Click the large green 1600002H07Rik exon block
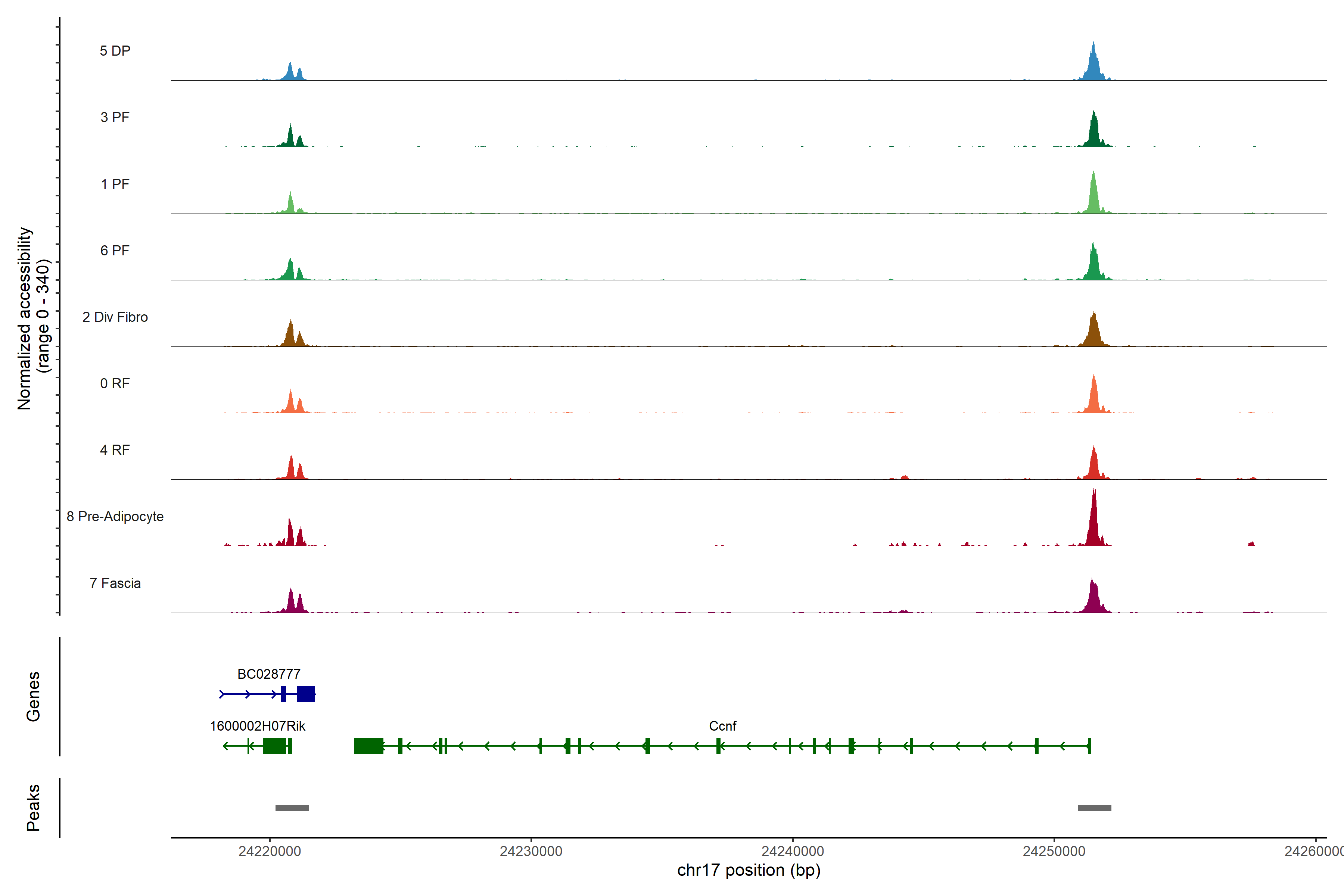Screen dimensions: 1344x896 tap(274, 746)
